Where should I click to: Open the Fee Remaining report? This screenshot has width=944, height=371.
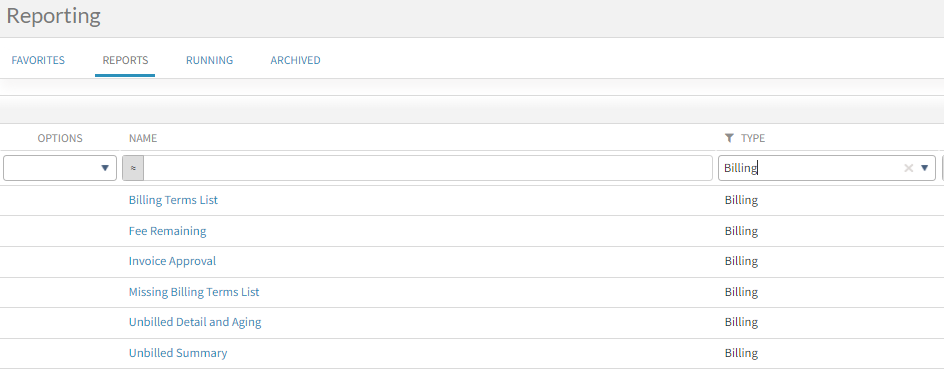point(167,231)
